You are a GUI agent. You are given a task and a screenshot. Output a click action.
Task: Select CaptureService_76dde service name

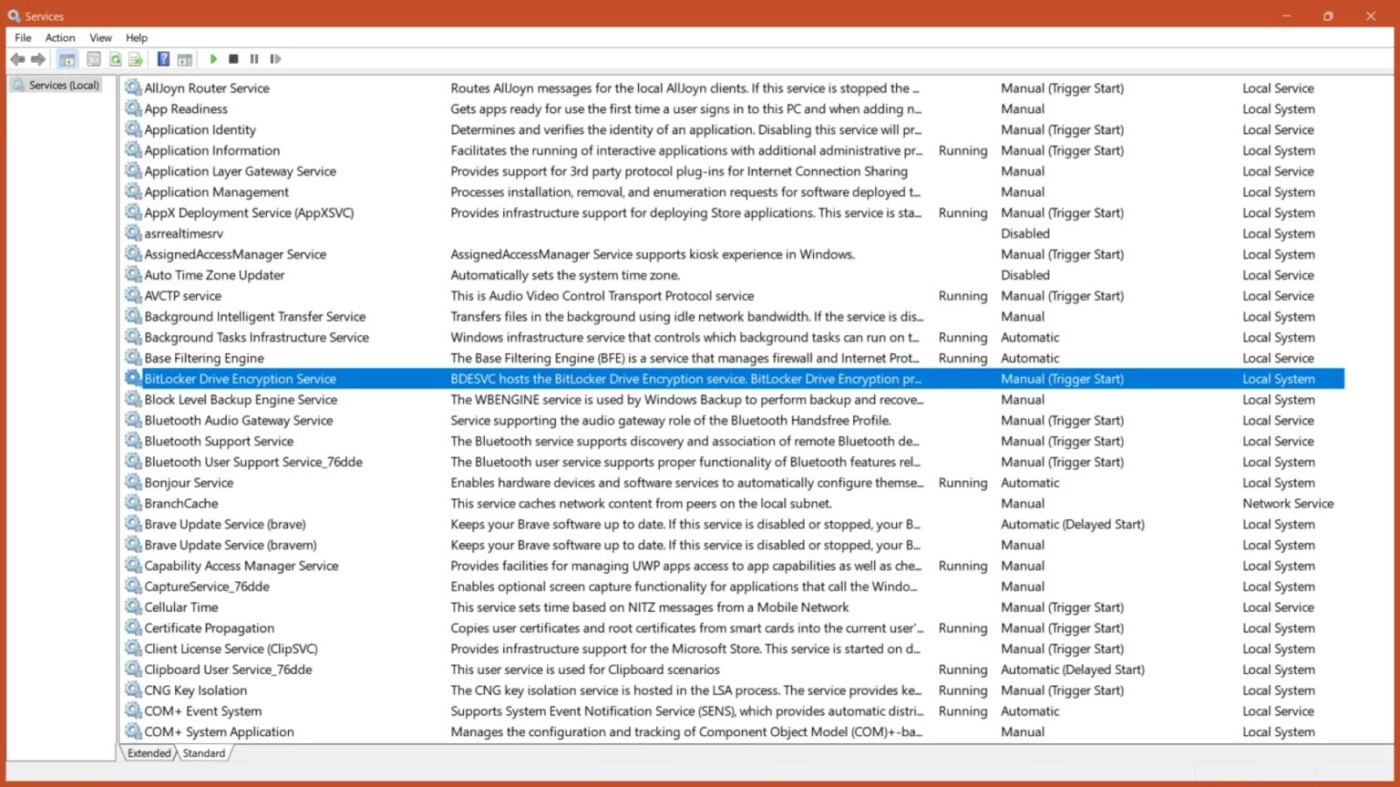click(207, 587)
